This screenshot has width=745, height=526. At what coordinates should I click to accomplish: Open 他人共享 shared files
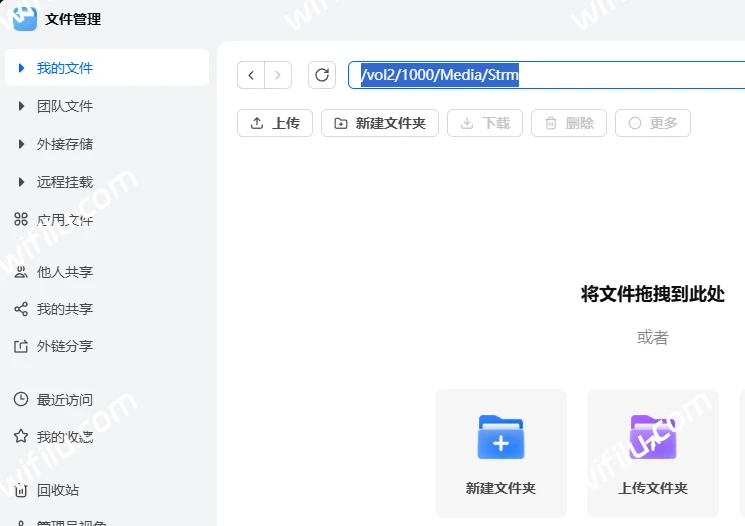coord(64,272)
